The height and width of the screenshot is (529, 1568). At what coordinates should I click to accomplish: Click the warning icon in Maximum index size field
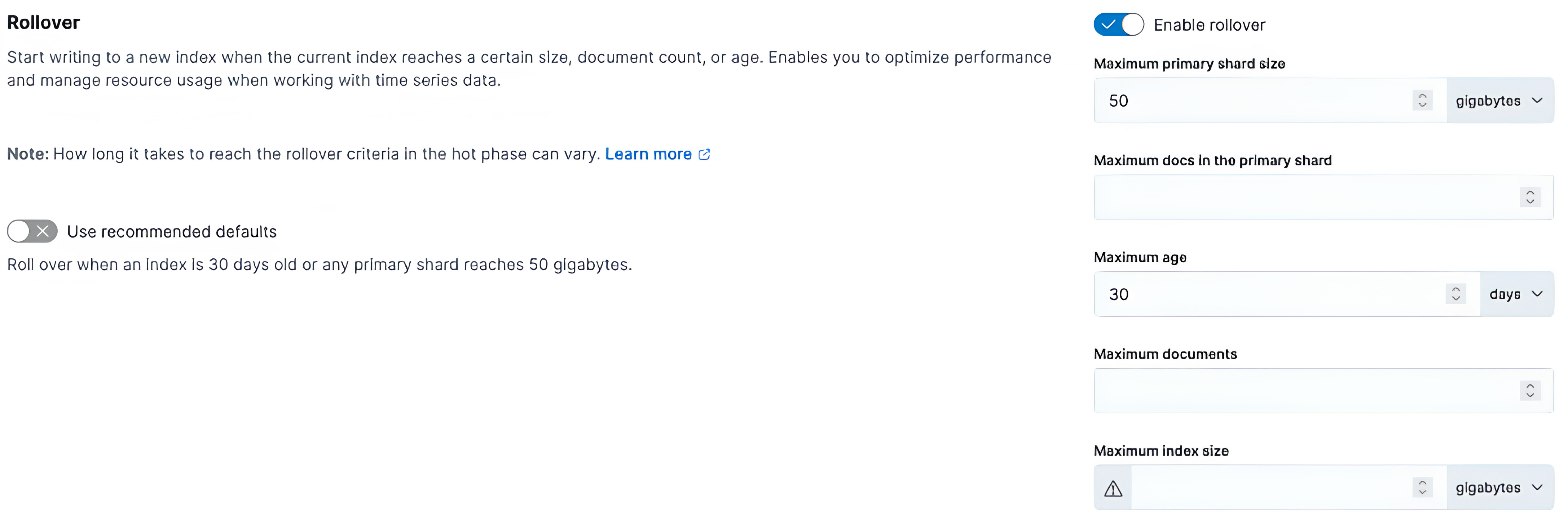coord(1112,487)
